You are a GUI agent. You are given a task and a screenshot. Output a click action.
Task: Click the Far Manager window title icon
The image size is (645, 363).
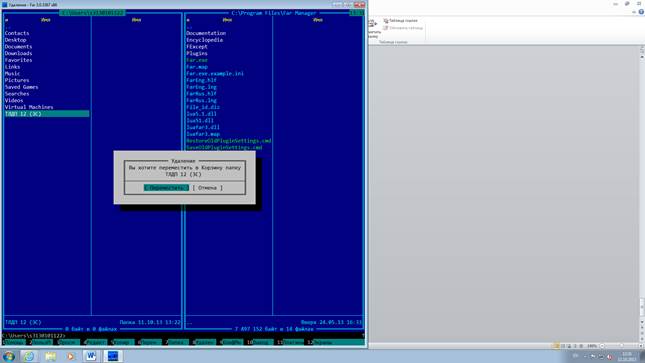tap(5, 5)
